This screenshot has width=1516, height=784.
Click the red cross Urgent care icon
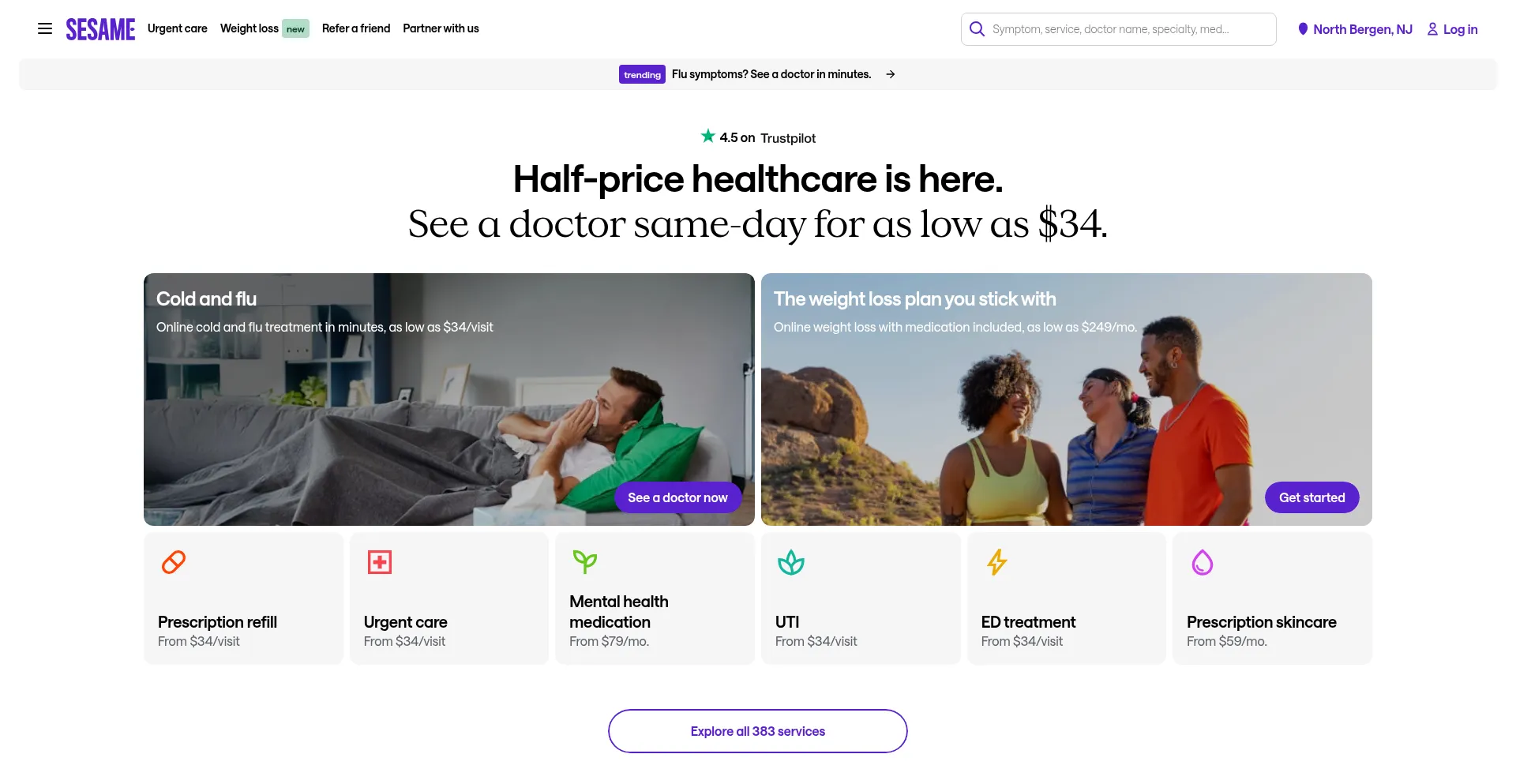[380, 562]
